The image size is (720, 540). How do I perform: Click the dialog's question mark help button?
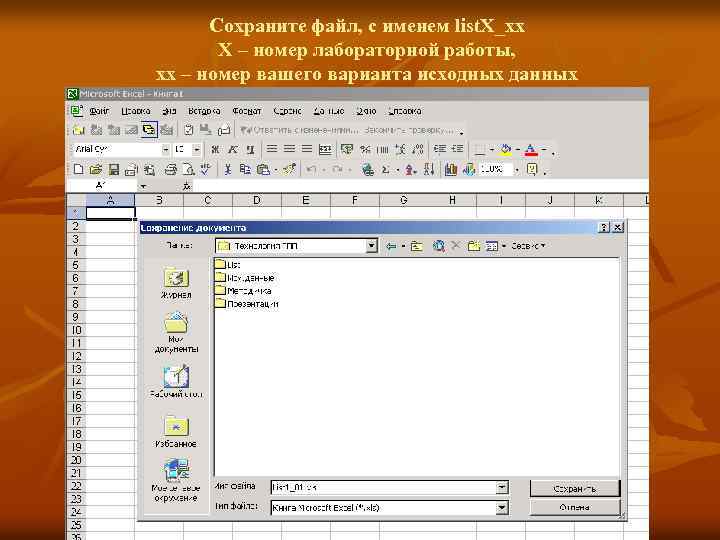coord(604,227)
